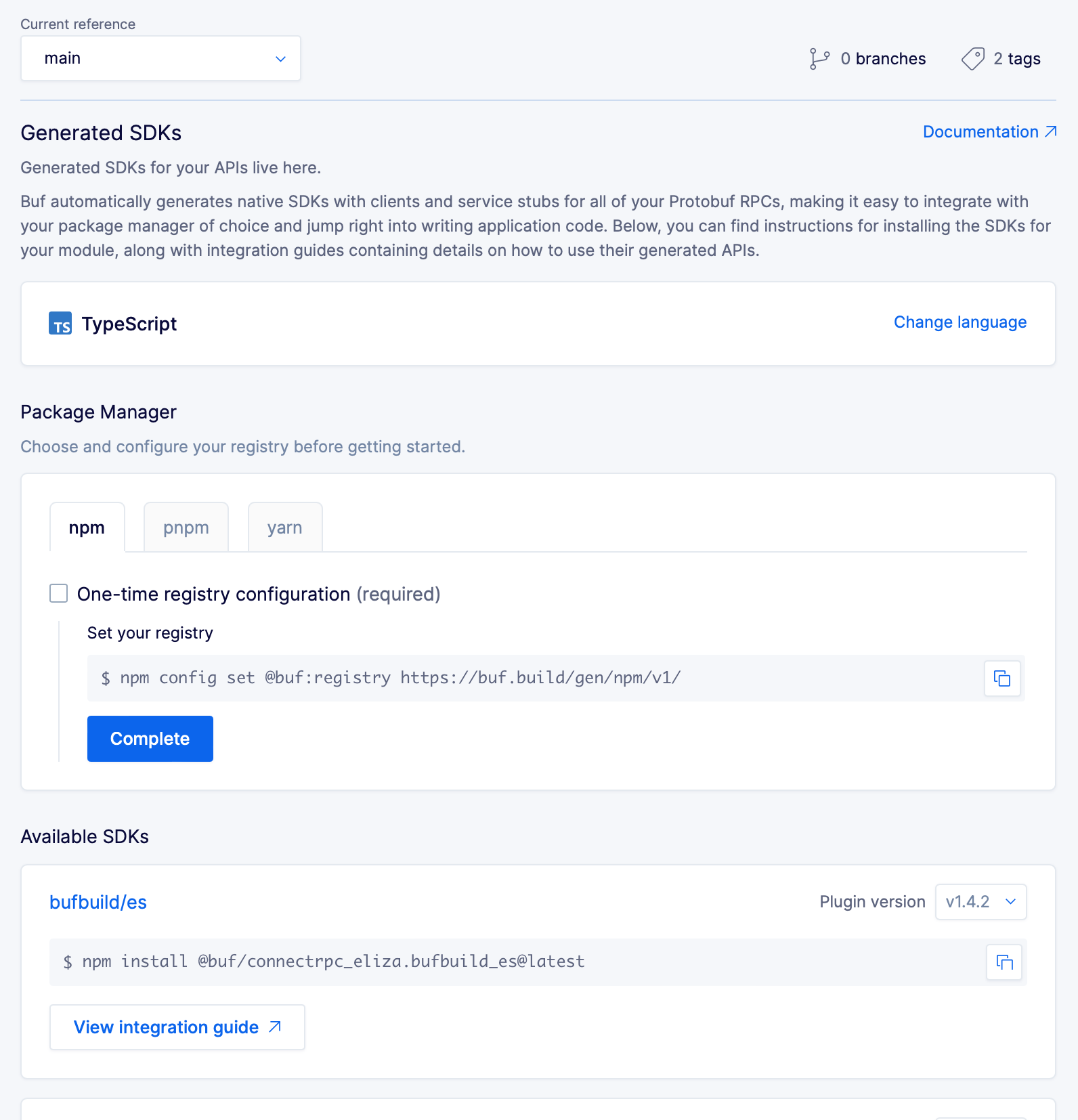Click the Documentation external arrow icon
1078x1120 pixels.
pos(1050,131)
